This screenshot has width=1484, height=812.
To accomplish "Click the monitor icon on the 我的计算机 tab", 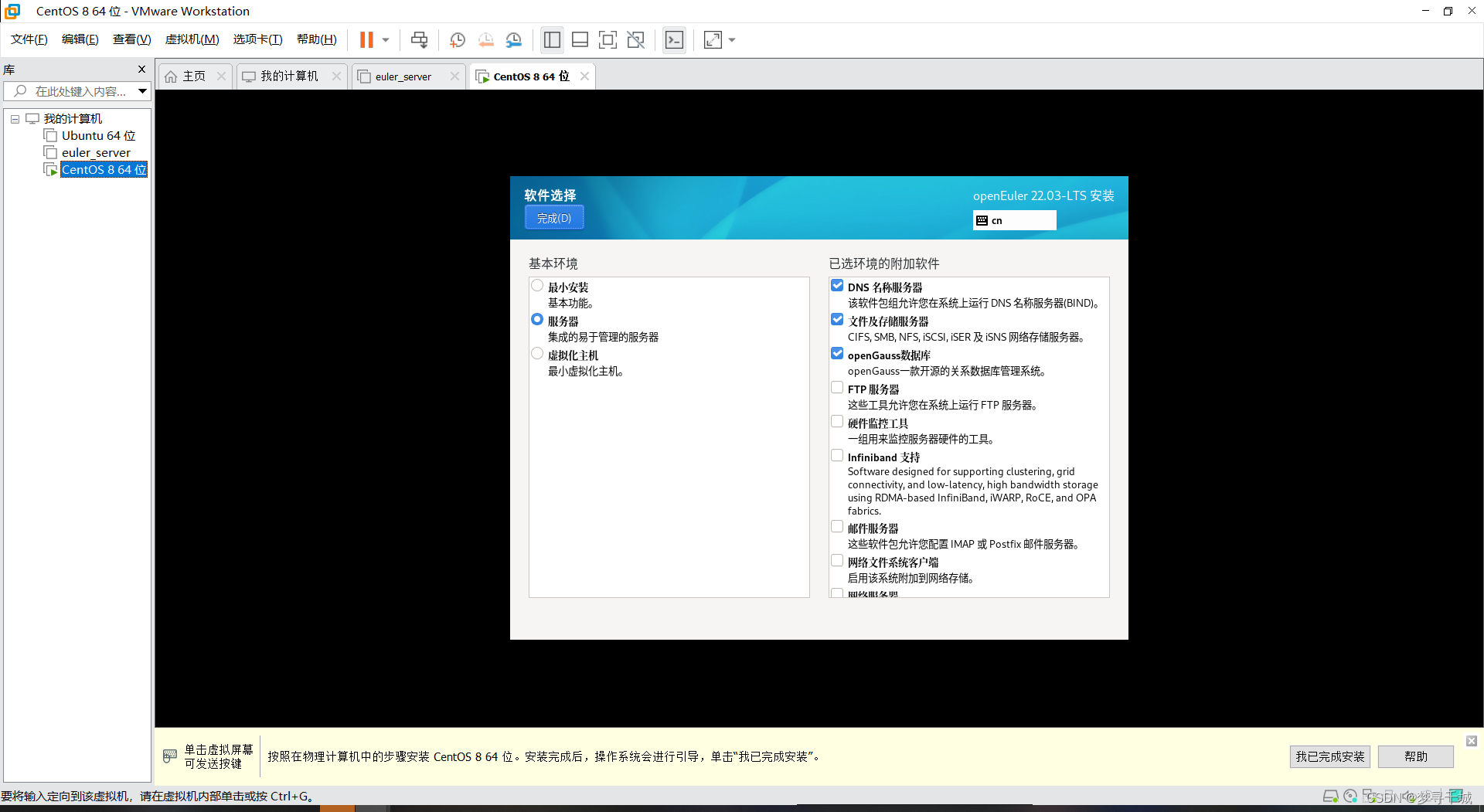I will pyautogui.click(x=249, y=76).
